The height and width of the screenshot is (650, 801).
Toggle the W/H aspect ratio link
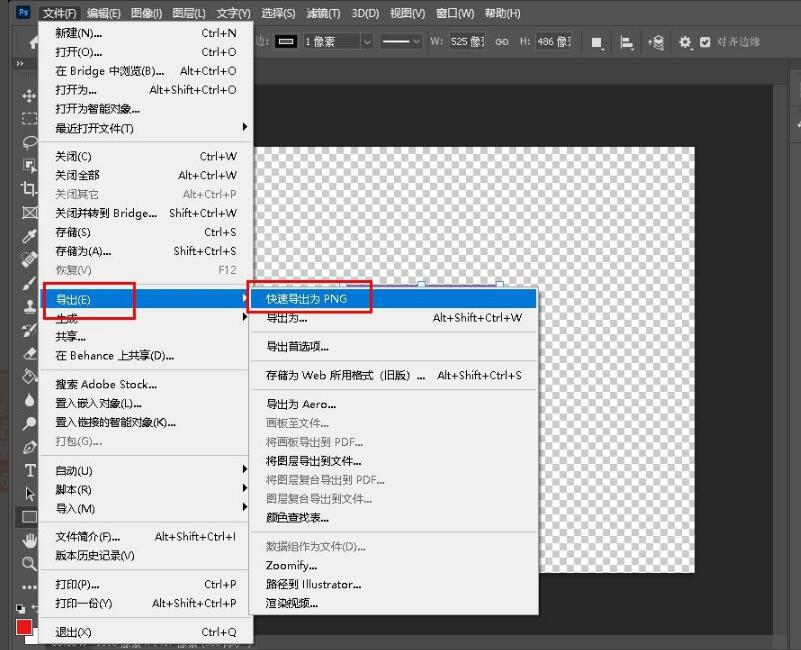499,42
